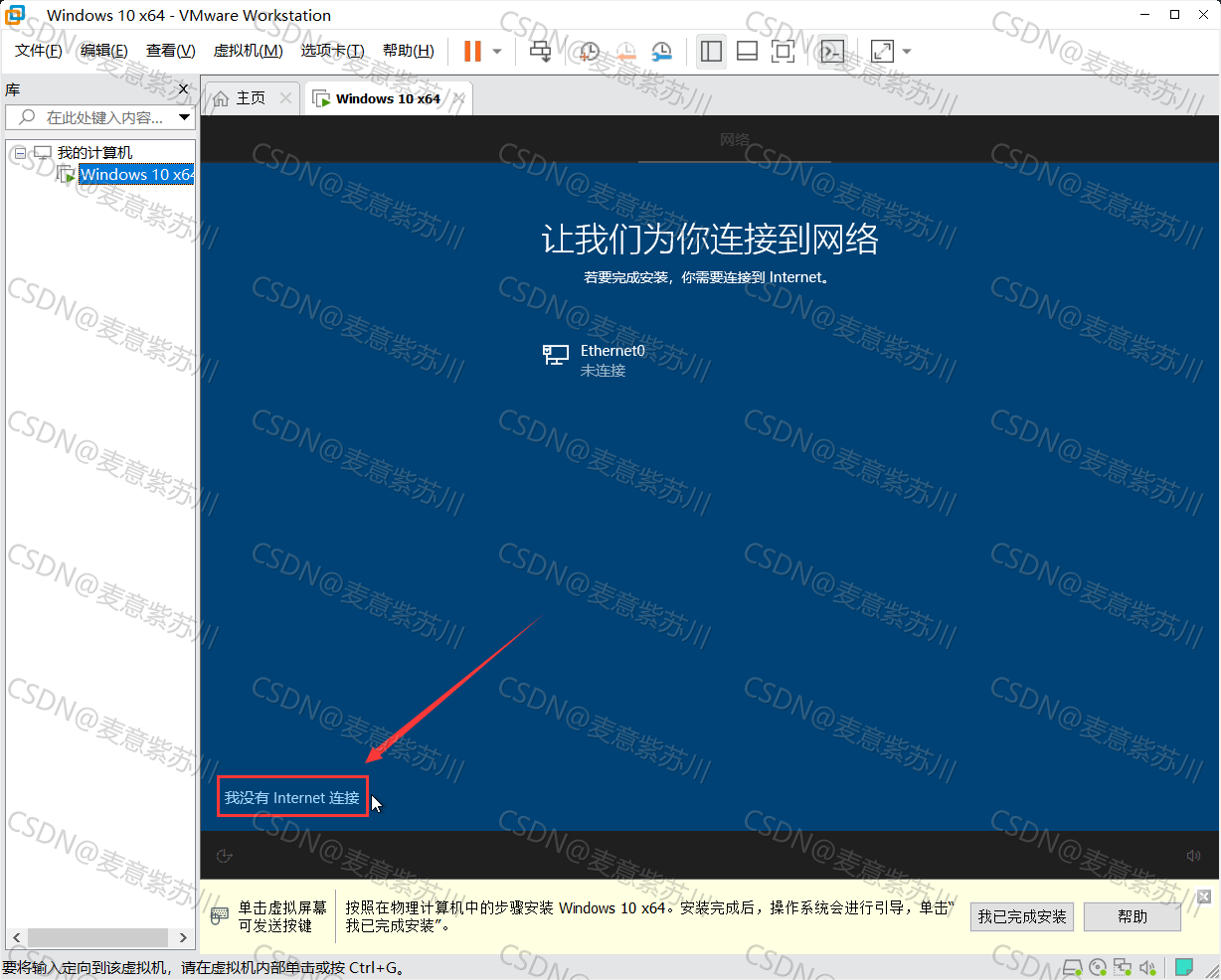Select the Ethernet0 network entry
1221x980 pixels.
point(594,360)
